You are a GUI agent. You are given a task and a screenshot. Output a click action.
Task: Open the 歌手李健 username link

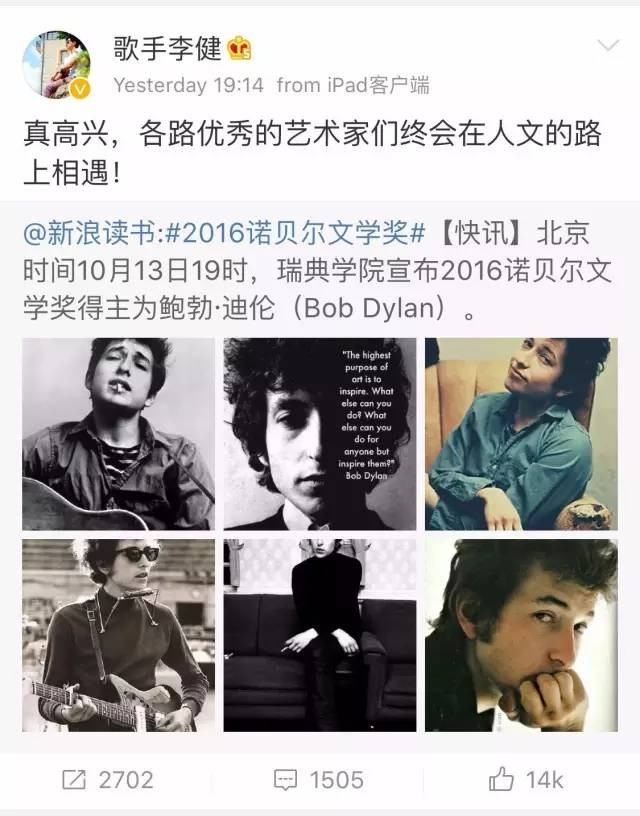click(168, 48)
